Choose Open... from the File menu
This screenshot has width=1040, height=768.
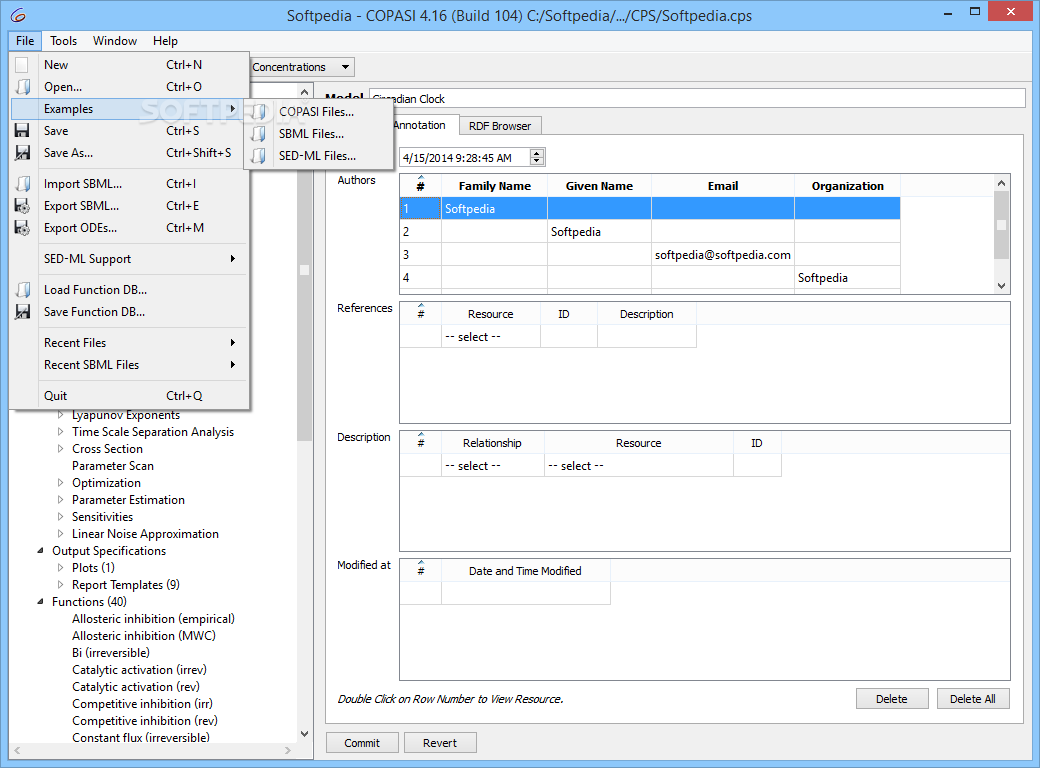[129, 87]
